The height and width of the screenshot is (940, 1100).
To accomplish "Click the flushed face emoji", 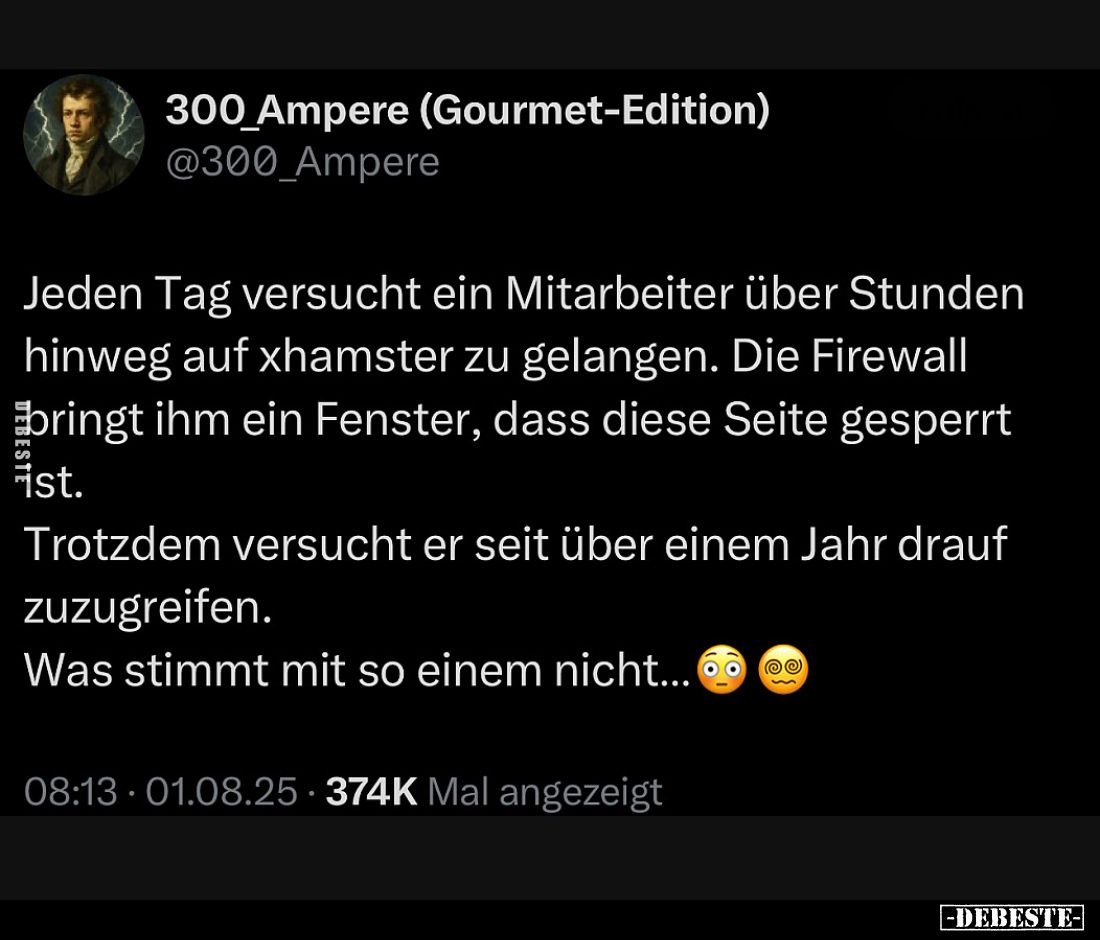I will pyautogui.click(x=721, y=669).
